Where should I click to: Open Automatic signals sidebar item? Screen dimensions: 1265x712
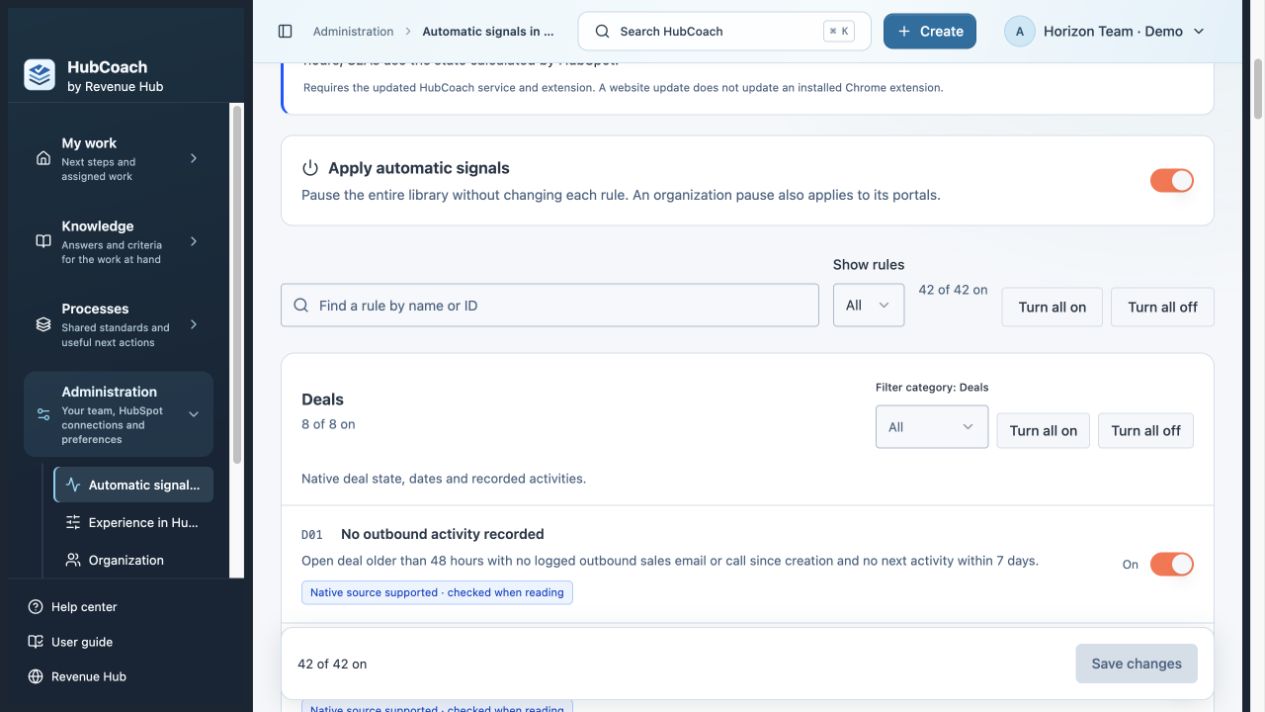pyautogui.click(x=133, y=485)
